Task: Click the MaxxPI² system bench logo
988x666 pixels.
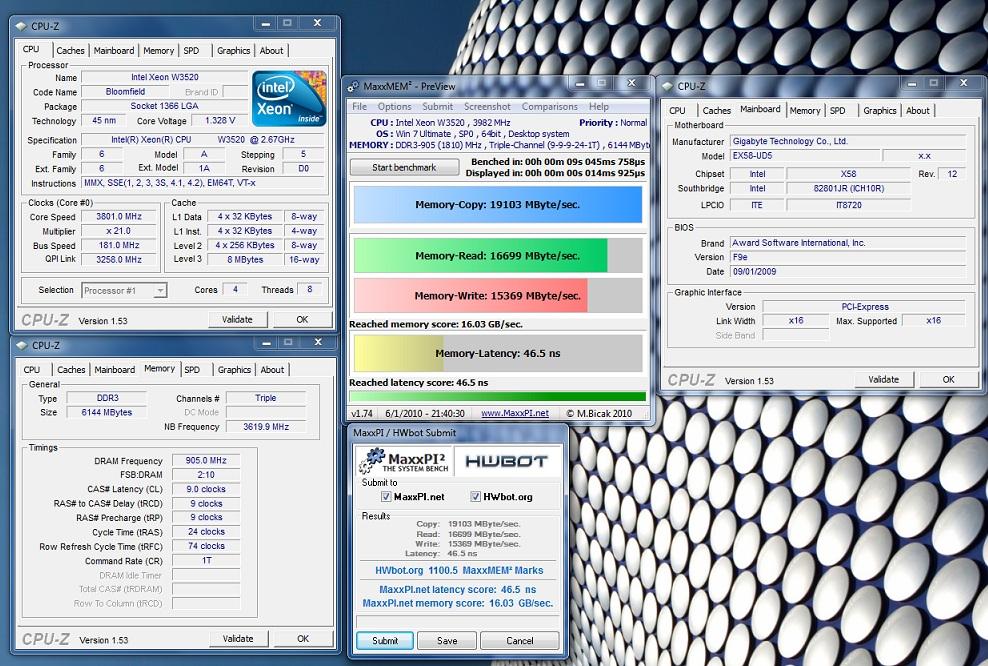Action: click(403, 461)
